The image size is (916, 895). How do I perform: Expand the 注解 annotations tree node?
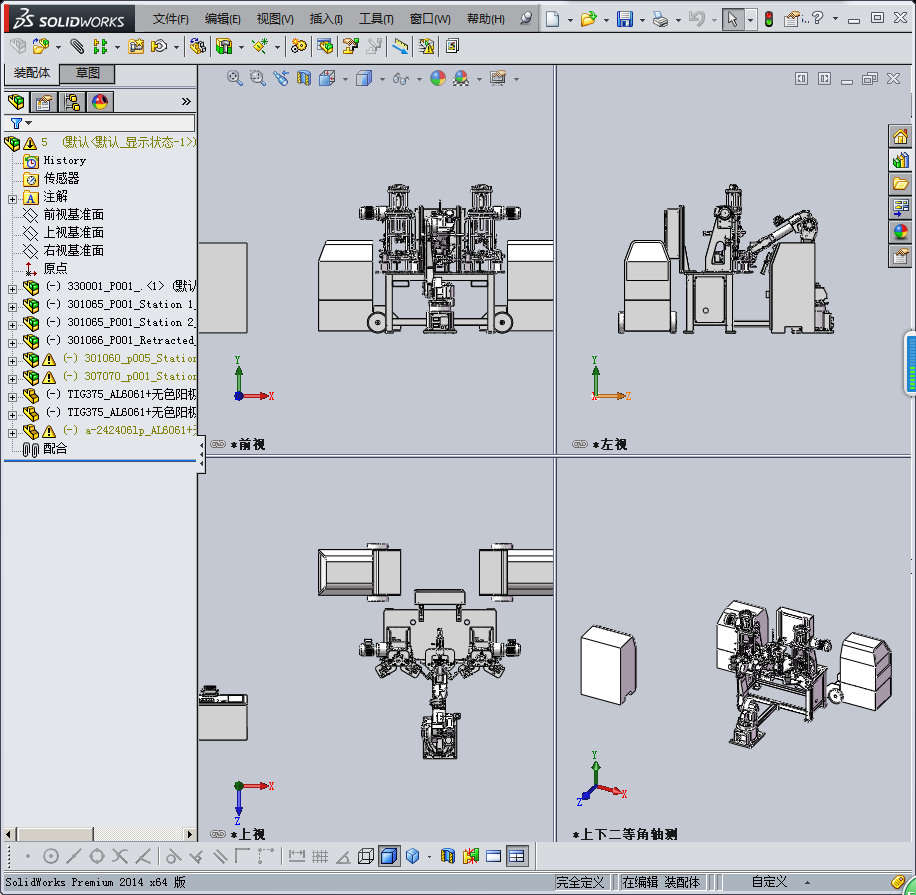(x=12, y=197)
